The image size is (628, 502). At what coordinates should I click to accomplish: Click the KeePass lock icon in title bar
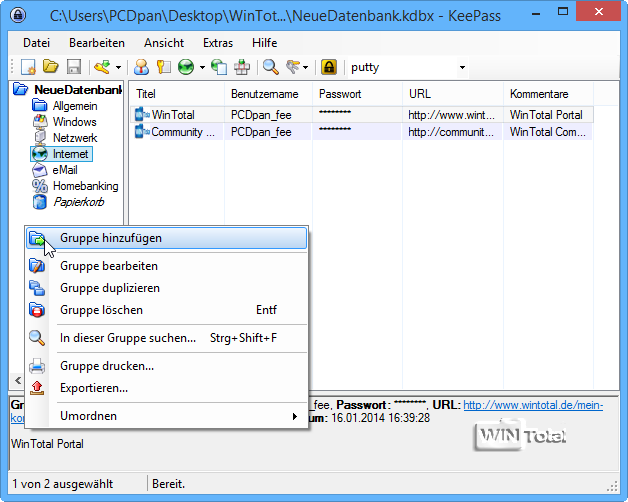[18, 15]
